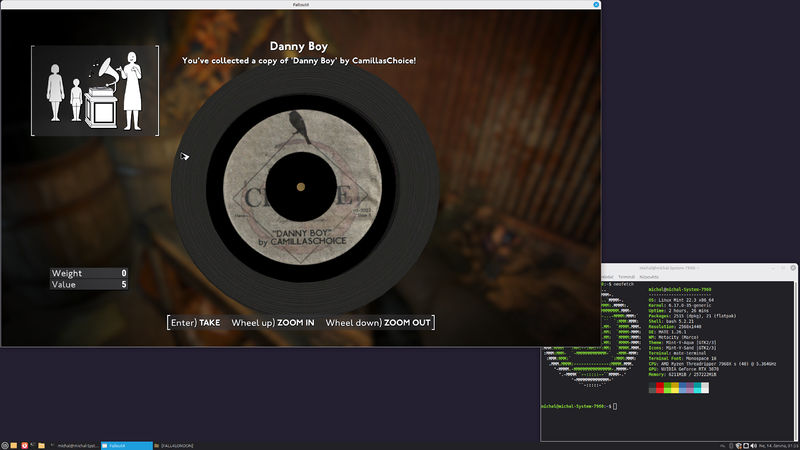Click the terminal launcher icon in taskbar
The height and width of the screenshot is (450, 800).
pyautogui.click(x=33, y=445)
